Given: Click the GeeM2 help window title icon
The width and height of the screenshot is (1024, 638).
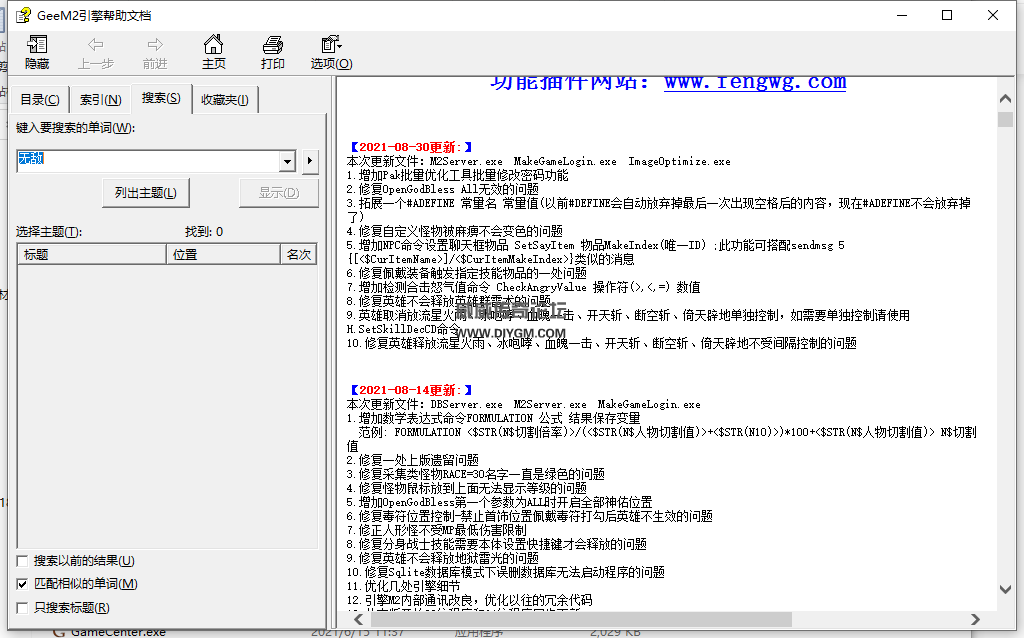Looking at the screenshot, I should tap(24, 15).
